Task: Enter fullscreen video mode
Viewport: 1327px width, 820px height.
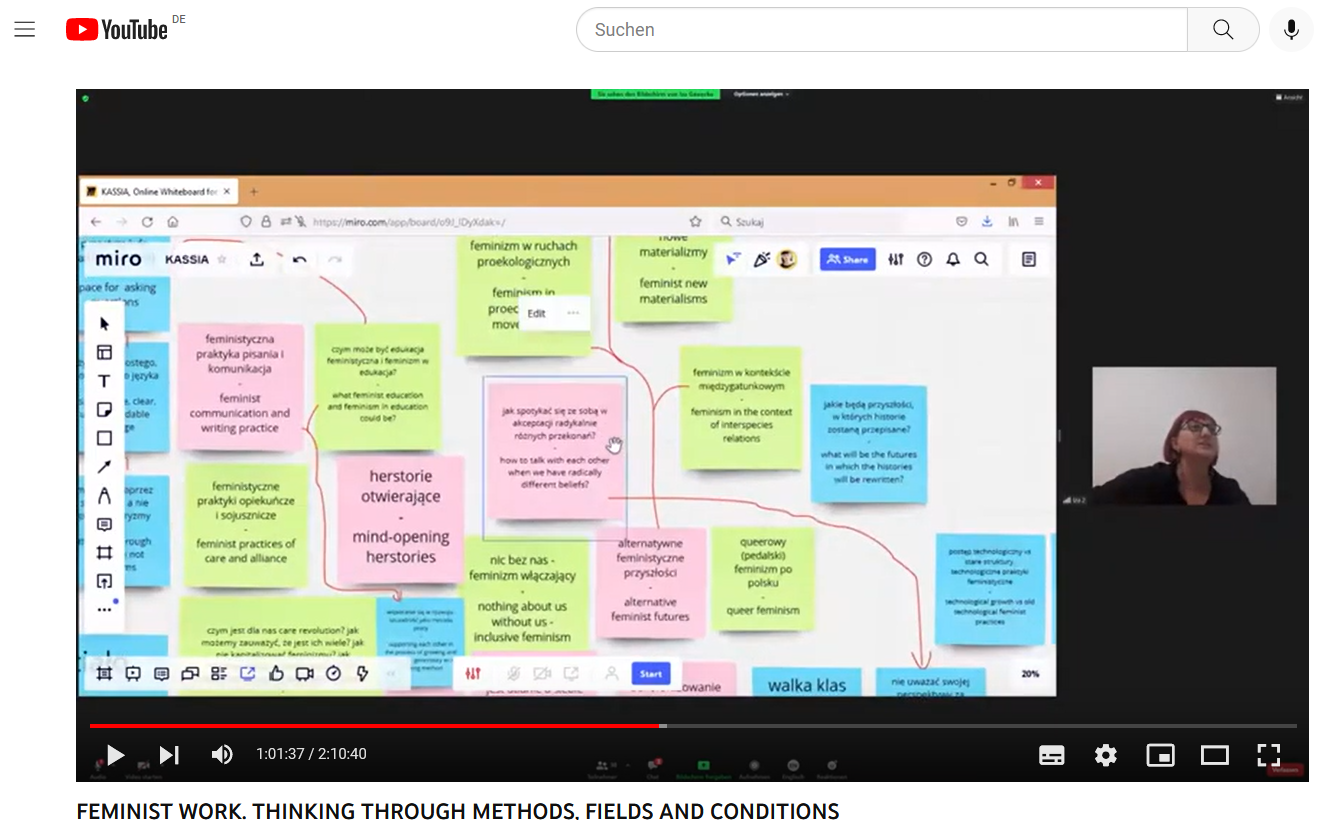Action: [1268, 755]
